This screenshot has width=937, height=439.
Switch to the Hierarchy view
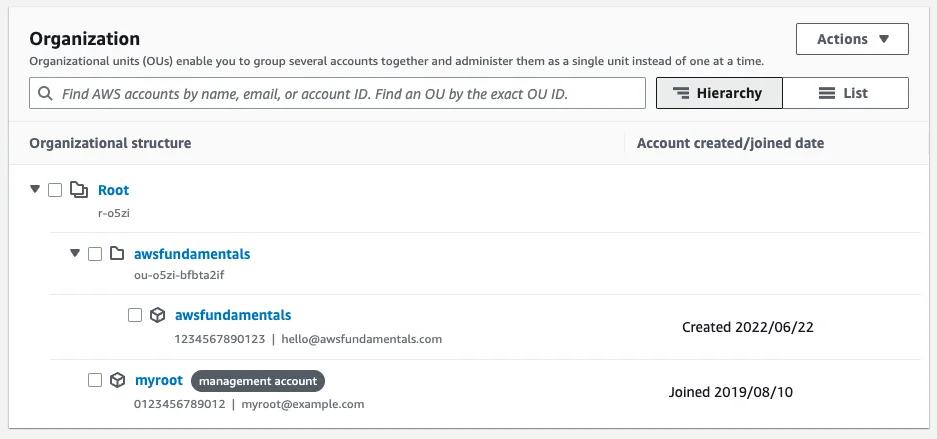tap(718, 93)
